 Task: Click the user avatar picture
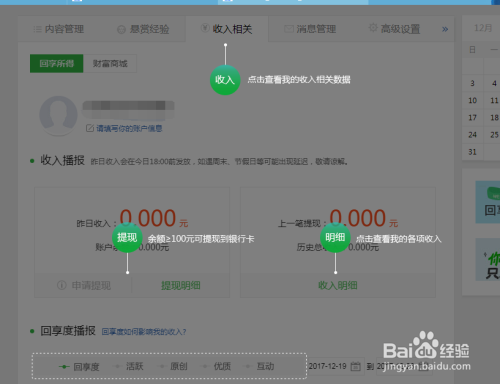click(58, 115)
